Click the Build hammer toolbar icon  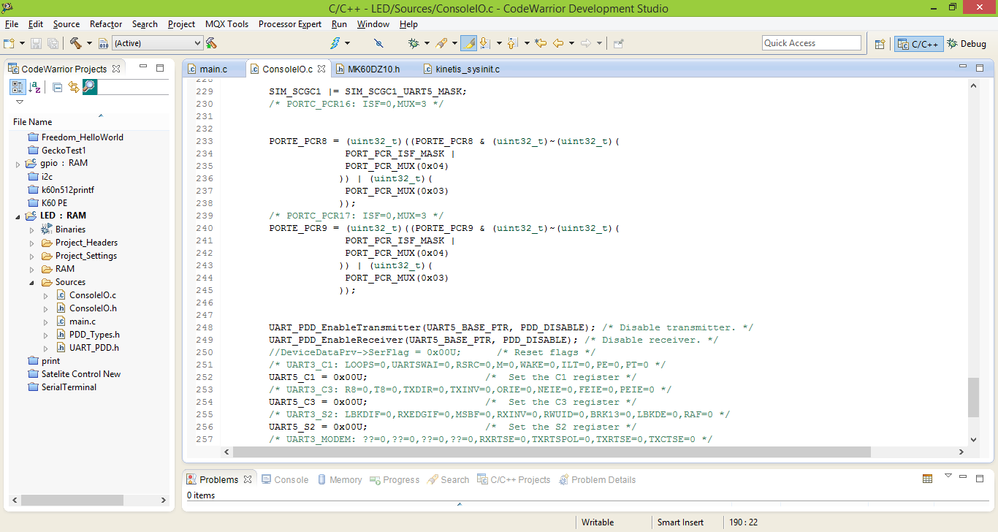[76, 43]
